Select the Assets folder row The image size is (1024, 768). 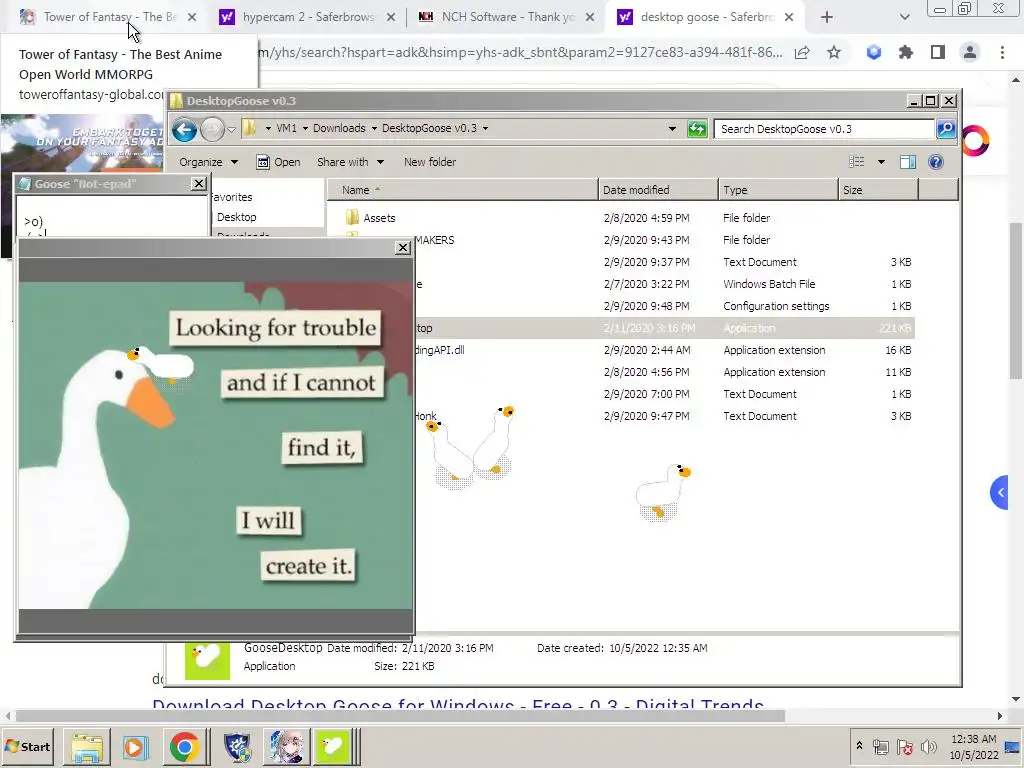626,217
